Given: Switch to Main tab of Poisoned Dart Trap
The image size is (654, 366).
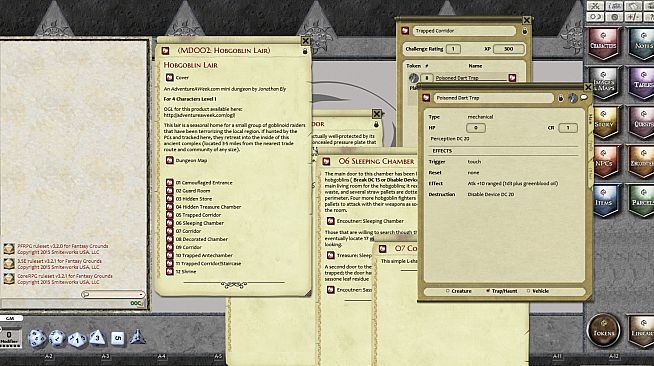Looking at the screenshot, I should tap(590, 118).
